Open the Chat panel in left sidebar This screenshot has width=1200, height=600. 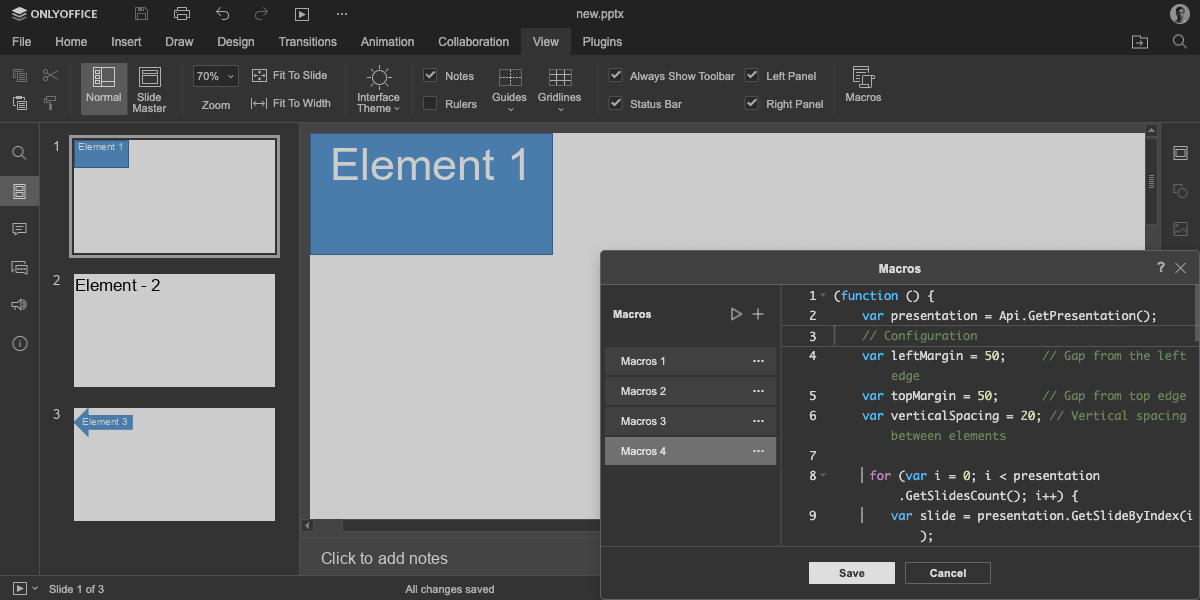(x=19, y=267)
